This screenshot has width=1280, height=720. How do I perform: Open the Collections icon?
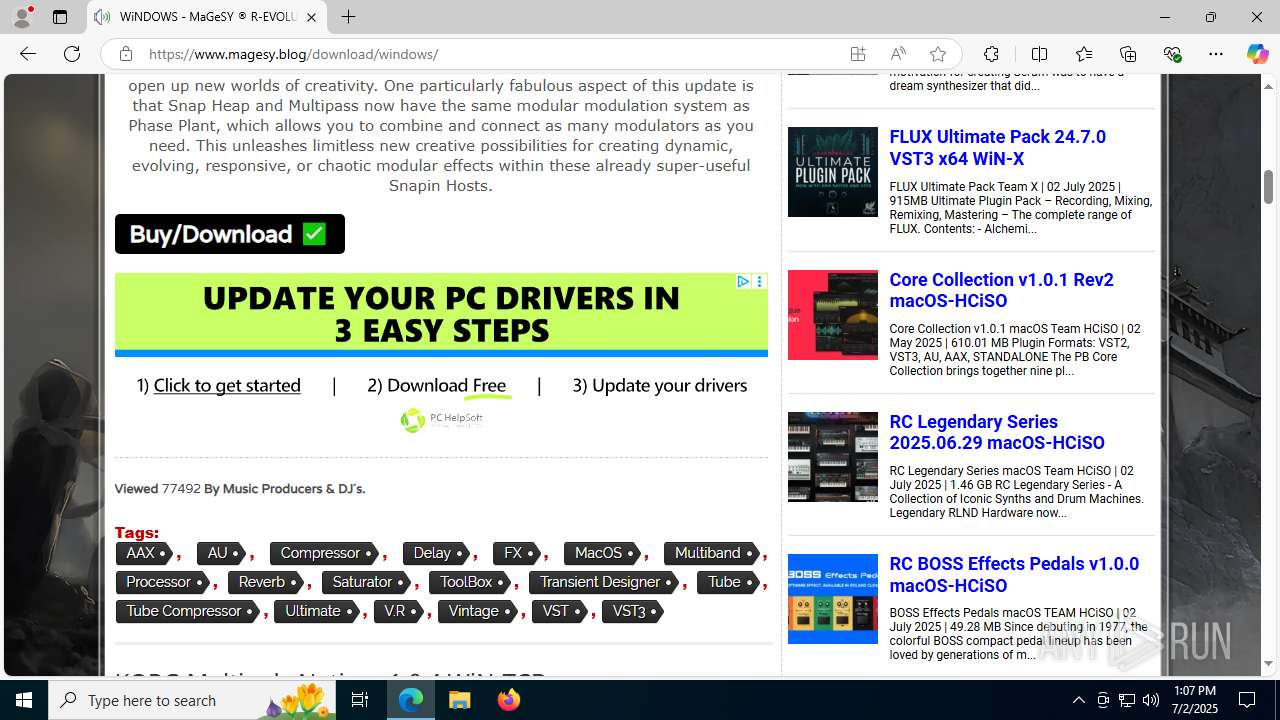point(1128,54)
